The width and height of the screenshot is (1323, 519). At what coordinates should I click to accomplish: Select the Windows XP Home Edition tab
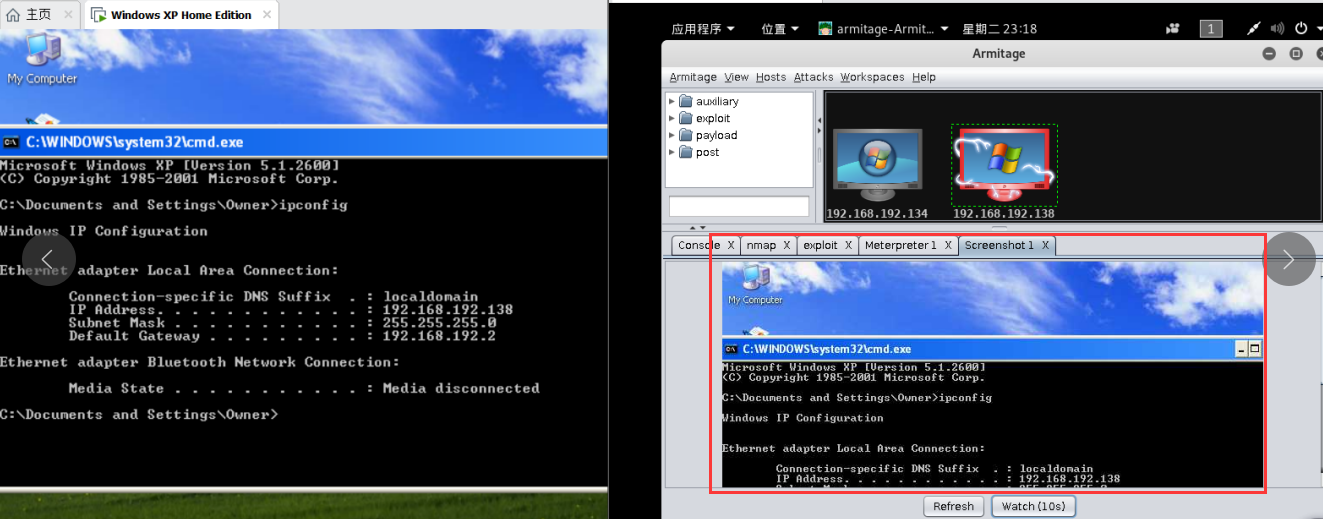(x=181, y=15)
